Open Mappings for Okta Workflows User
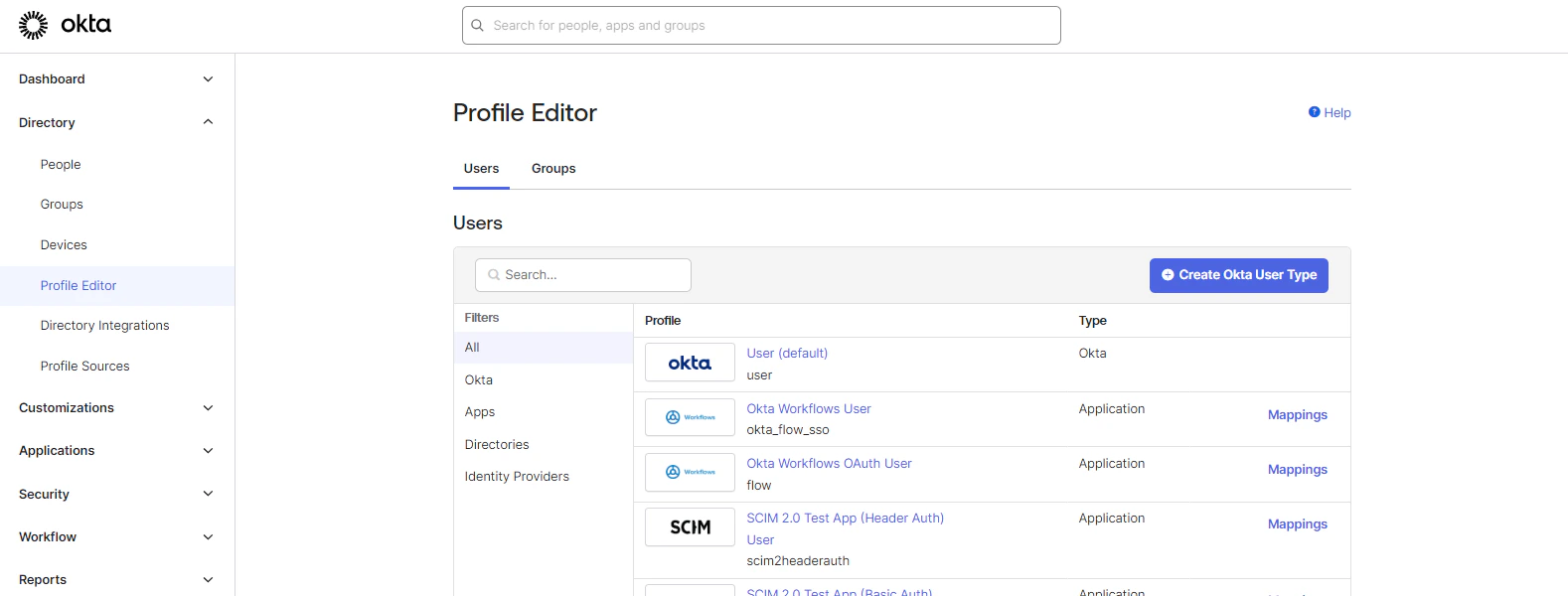1568x596 pixels. coord(1297,415)
